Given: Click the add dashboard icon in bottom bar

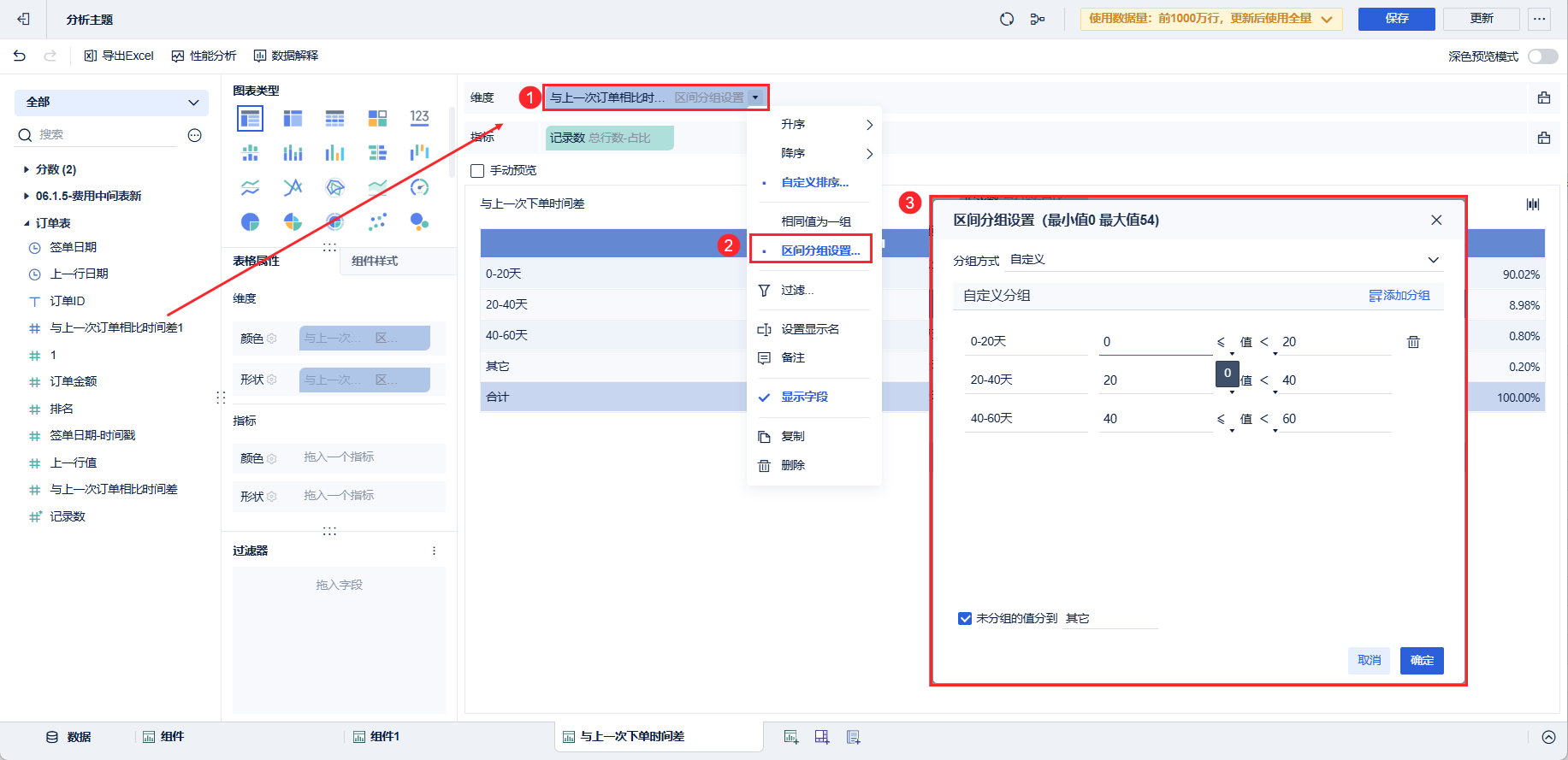Looking at the screenshot, I should pyautogui.click(x=822, y=737).
